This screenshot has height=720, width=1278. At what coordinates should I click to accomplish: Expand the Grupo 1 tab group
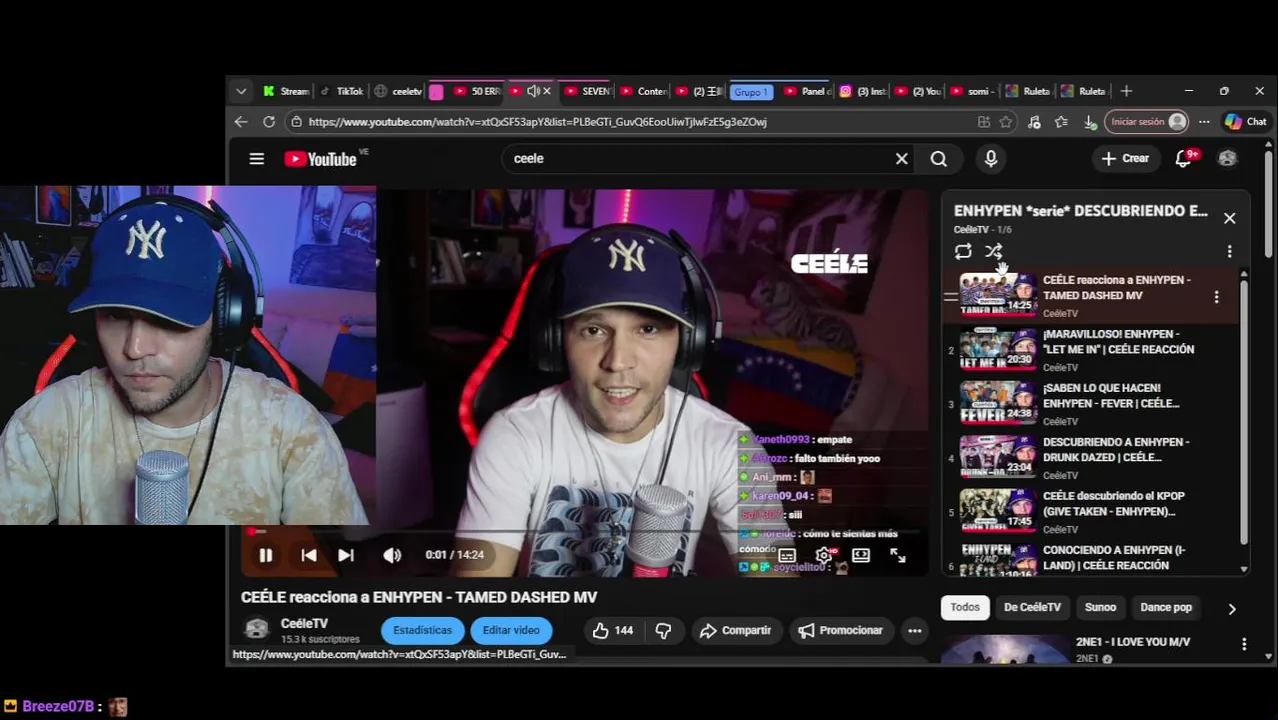[x=750, y=92]
